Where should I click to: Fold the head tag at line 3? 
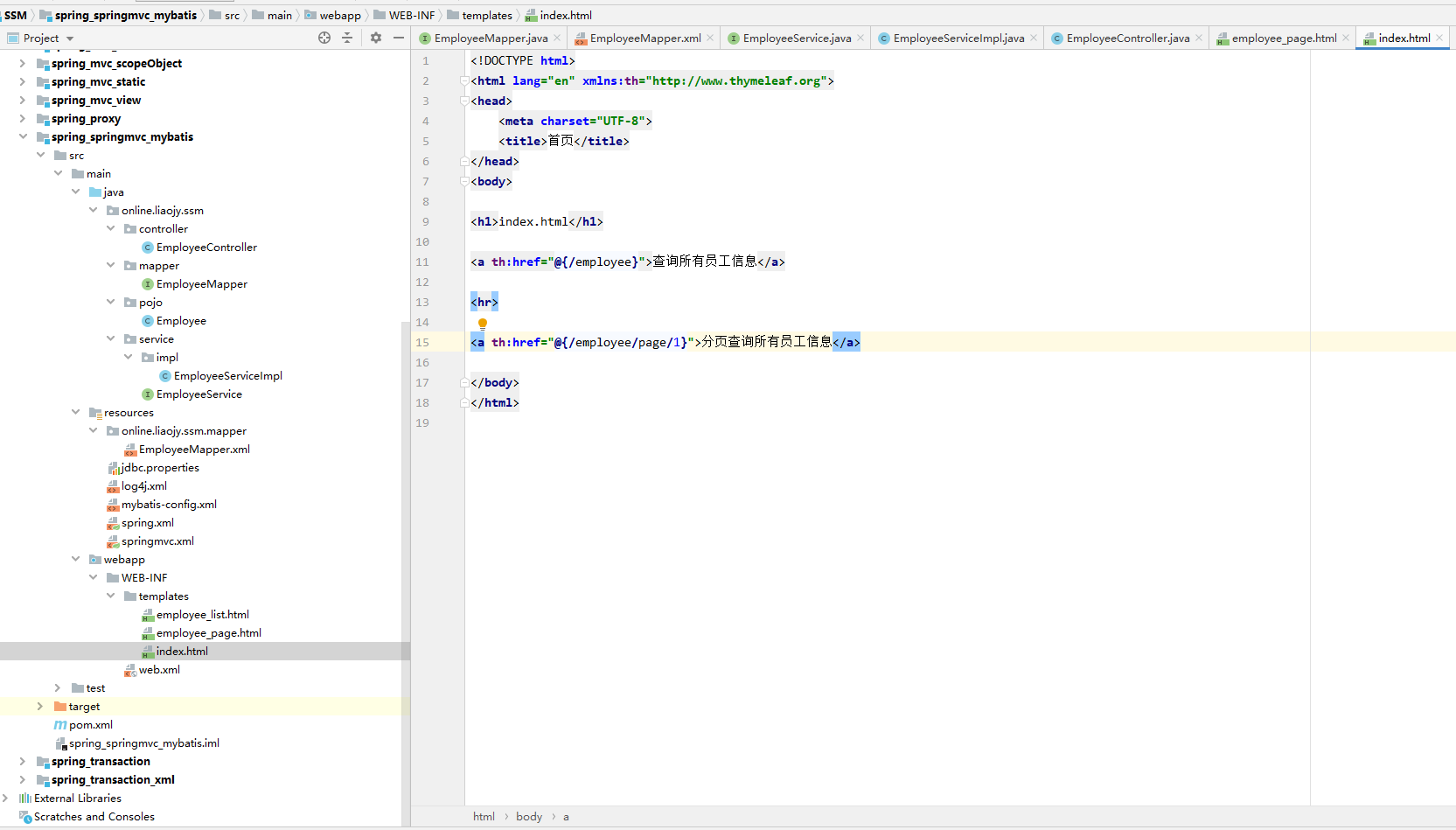465,101
